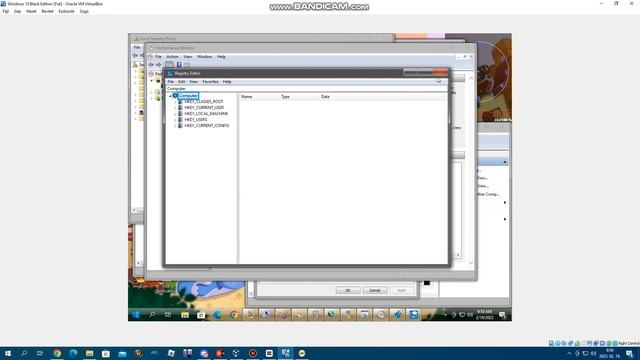Open VirtualBox Nézet menu
Screen dimensions: 640x360
31,11
